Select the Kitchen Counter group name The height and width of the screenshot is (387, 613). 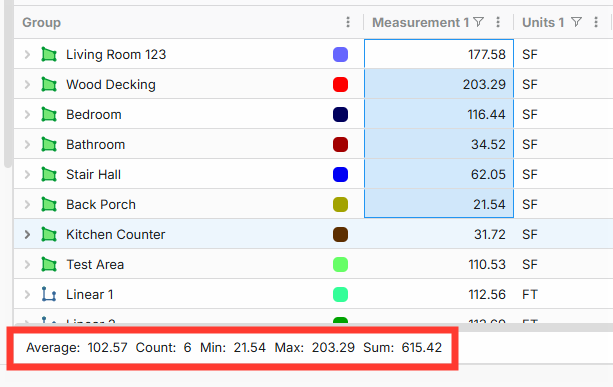116,235
